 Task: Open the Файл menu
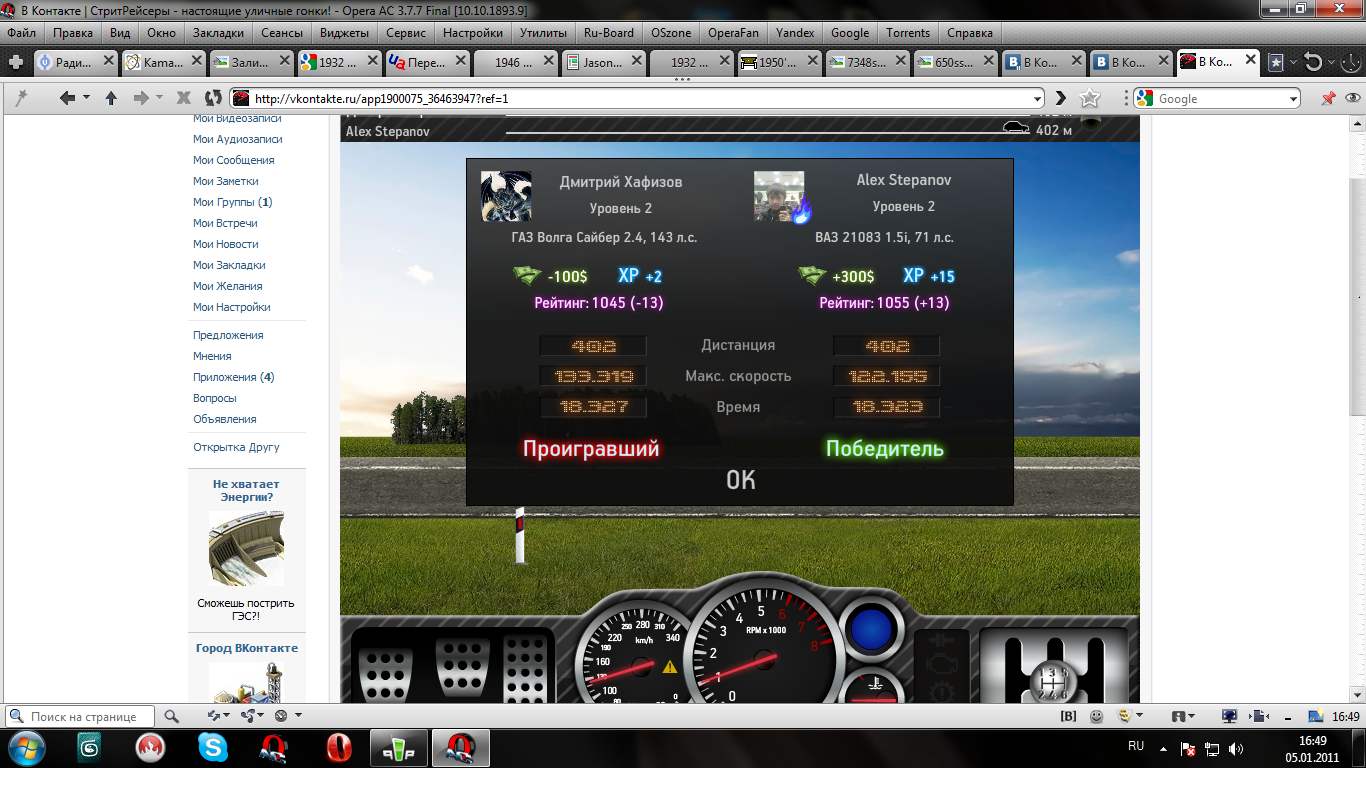point(21,32)
